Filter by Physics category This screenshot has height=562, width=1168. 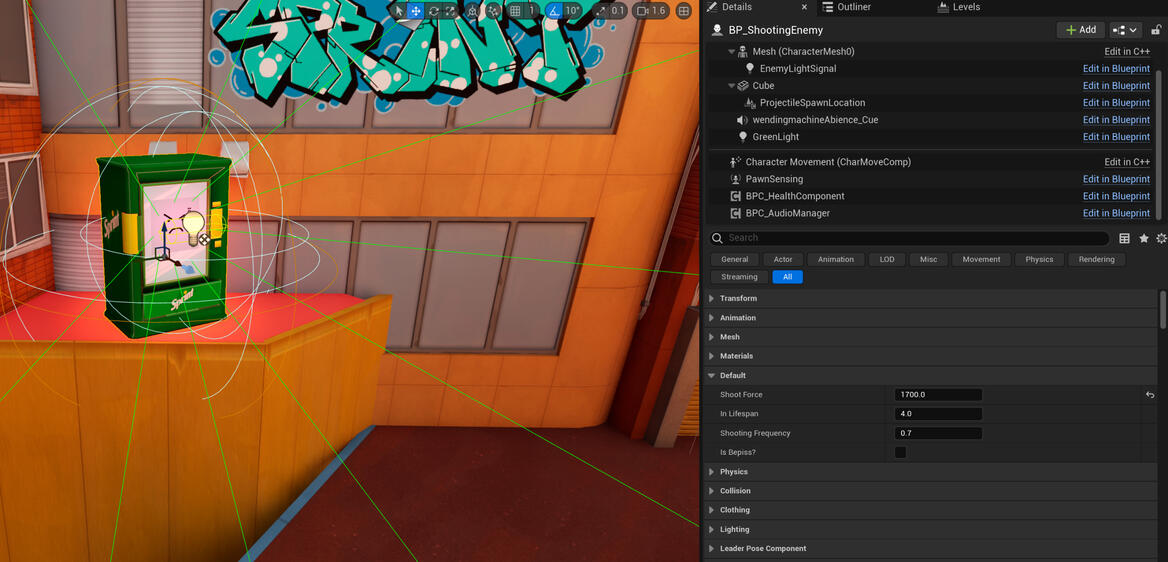1039,259
